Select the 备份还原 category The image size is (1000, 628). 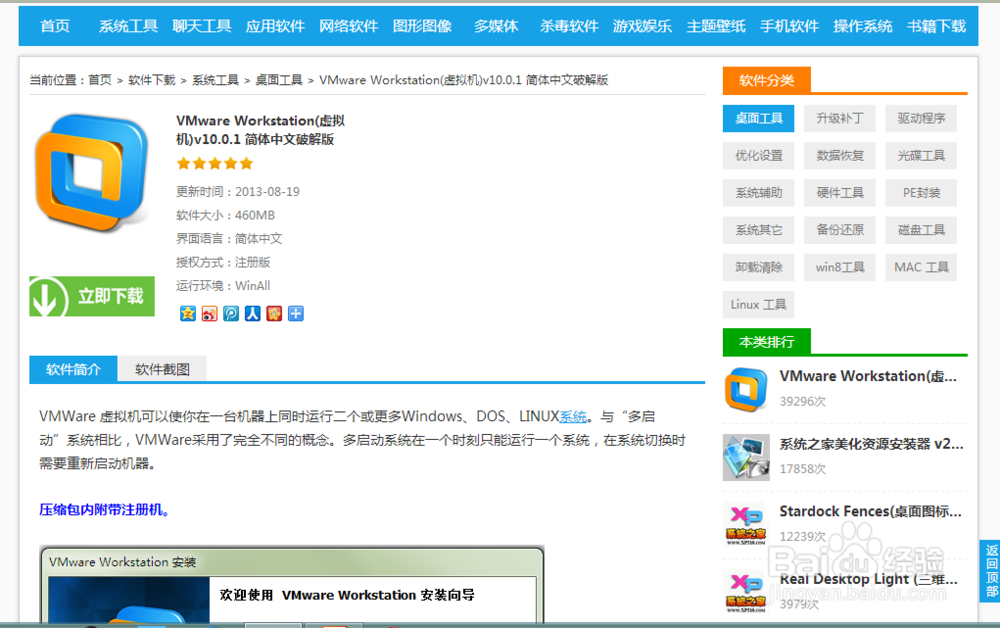[840, 230]
